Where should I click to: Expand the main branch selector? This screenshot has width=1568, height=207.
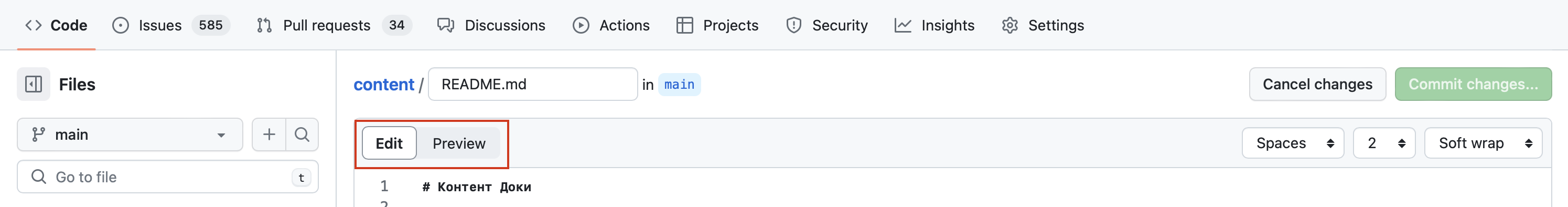130,134
